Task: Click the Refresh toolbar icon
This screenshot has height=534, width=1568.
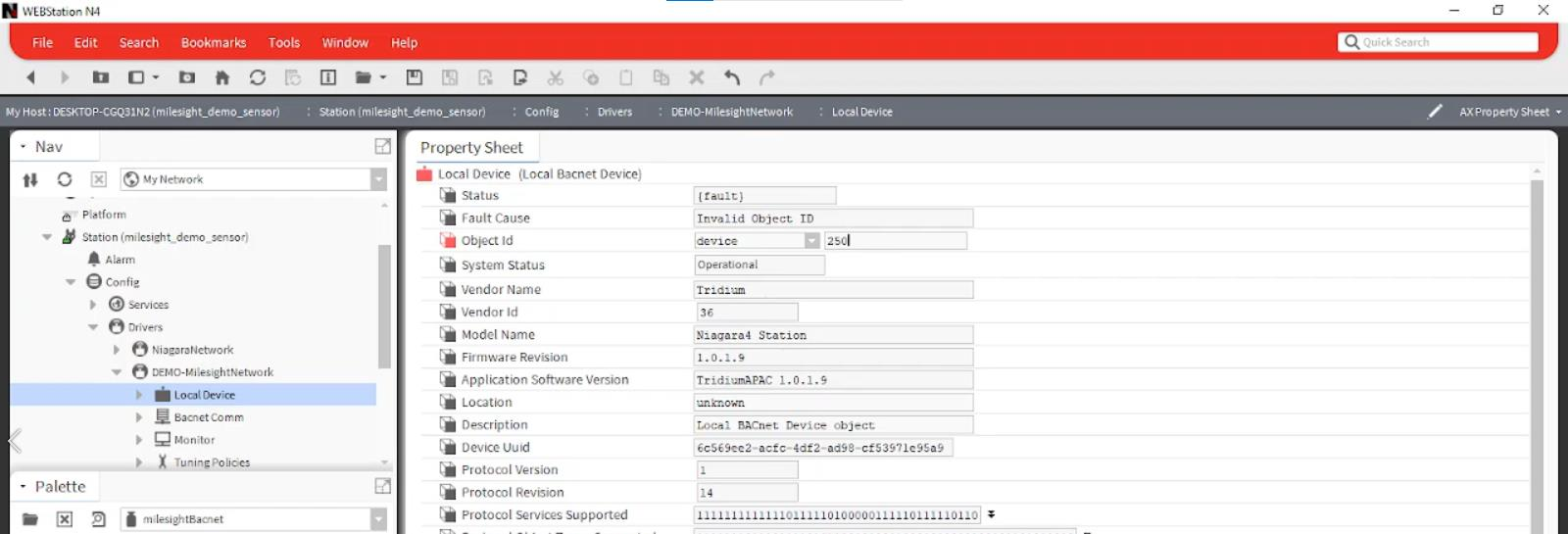Action: click(258, 77)
